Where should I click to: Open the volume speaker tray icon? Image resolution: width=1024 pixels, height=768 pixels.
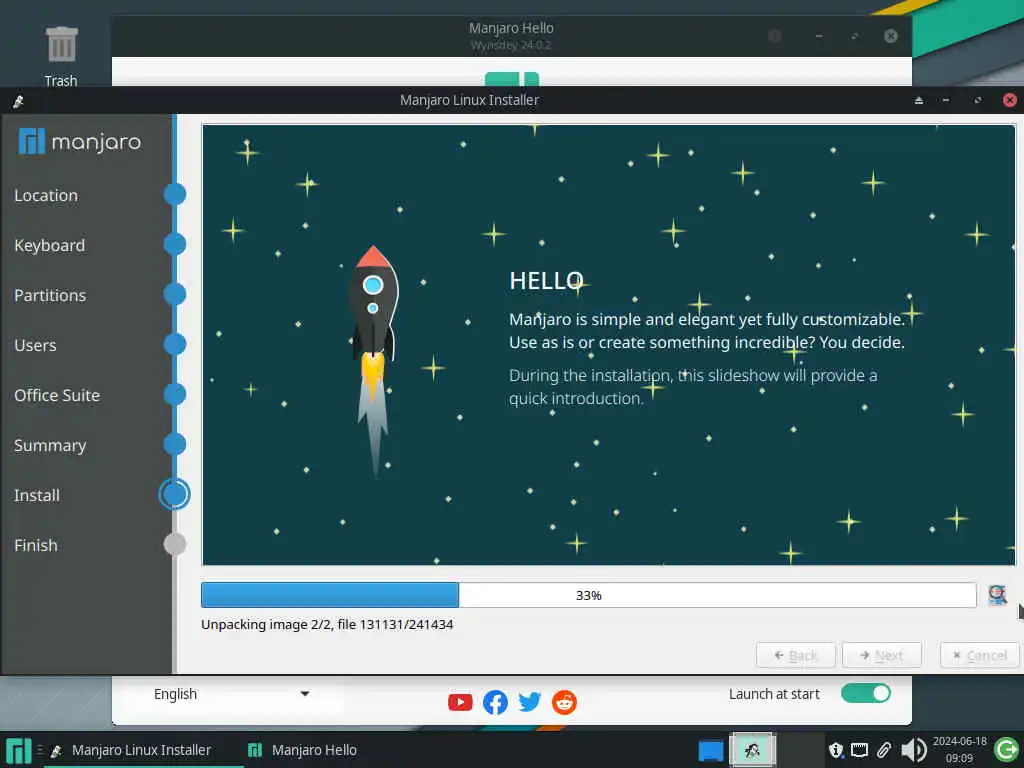(914, 750)
